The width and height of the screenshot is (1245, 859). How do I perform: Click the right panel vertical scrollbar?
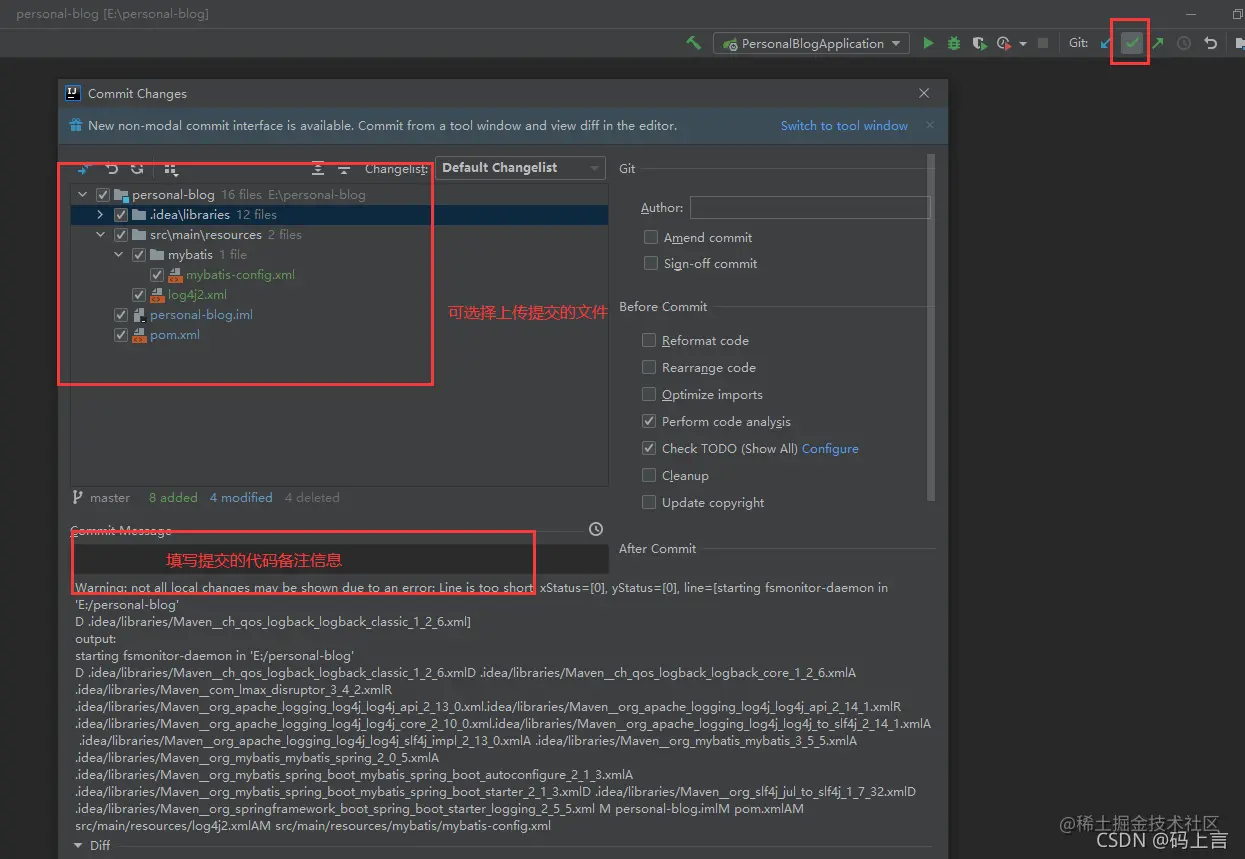point(932,327)
